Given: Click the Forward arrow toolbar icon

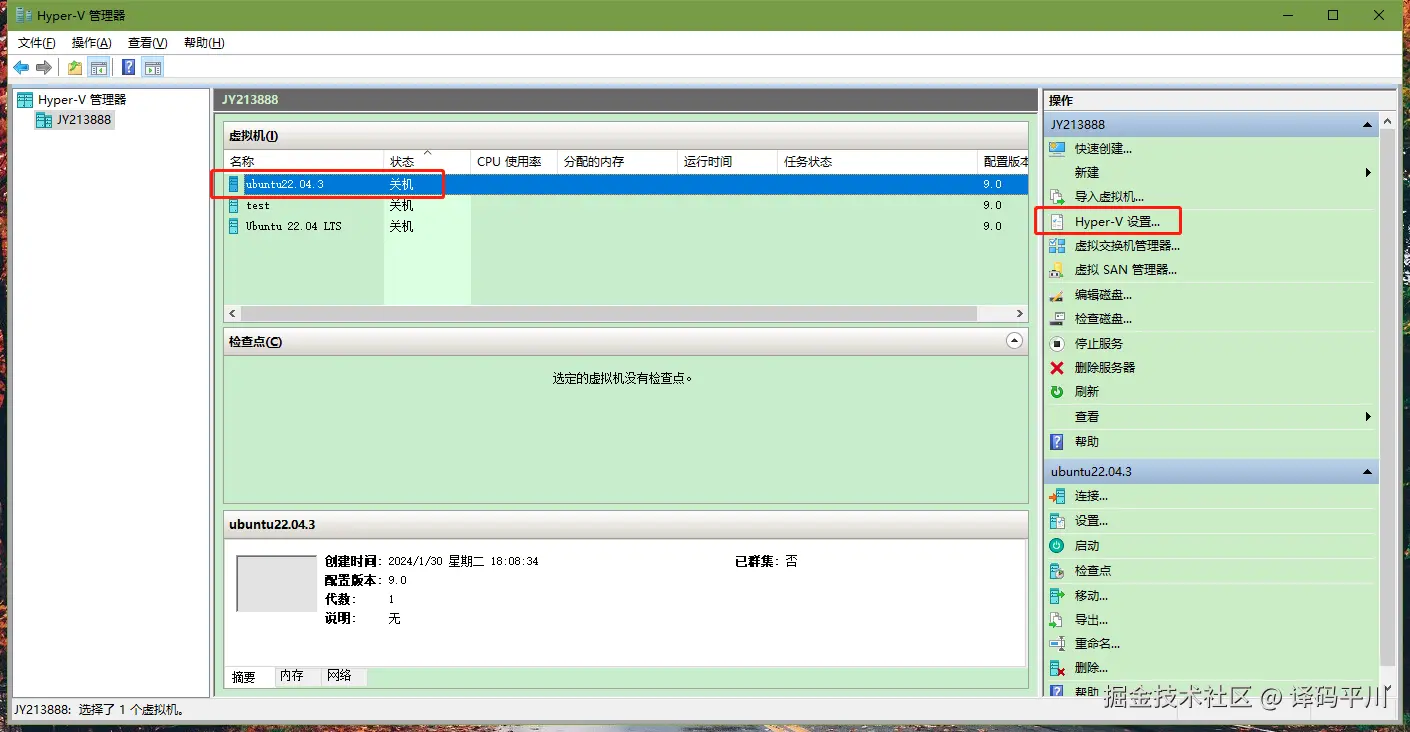Looking at the screenshot, I should tap(44, 67).
